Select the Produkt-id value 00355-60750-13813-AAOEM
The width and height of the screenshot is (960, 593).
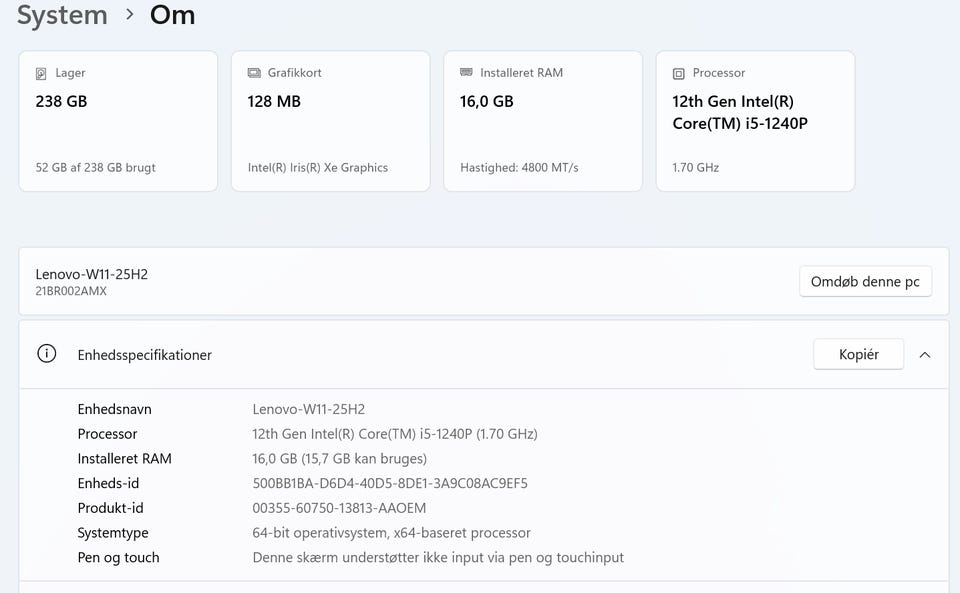(x=339, y=508)
